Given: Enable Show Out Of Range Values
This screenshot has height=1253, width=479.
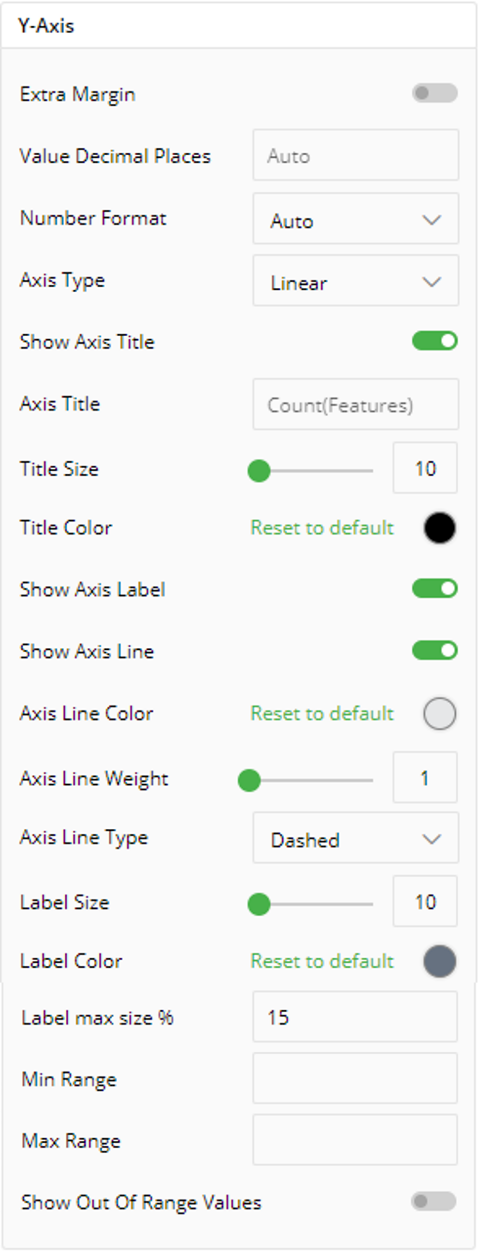Looking at the screenshot, I should (x=434, y=1201).
